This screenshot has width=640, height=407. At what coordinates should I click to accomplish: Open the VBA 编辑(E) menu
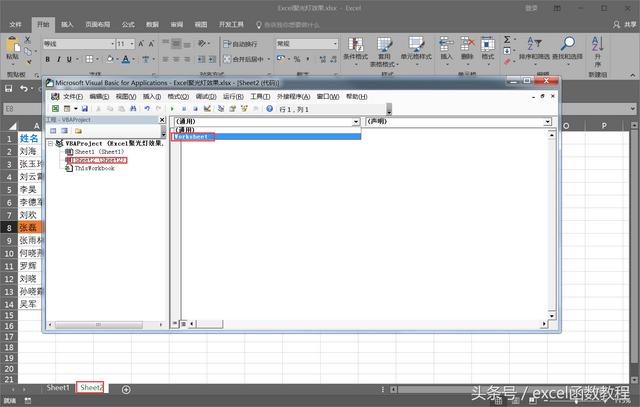[x=99, y=96]
